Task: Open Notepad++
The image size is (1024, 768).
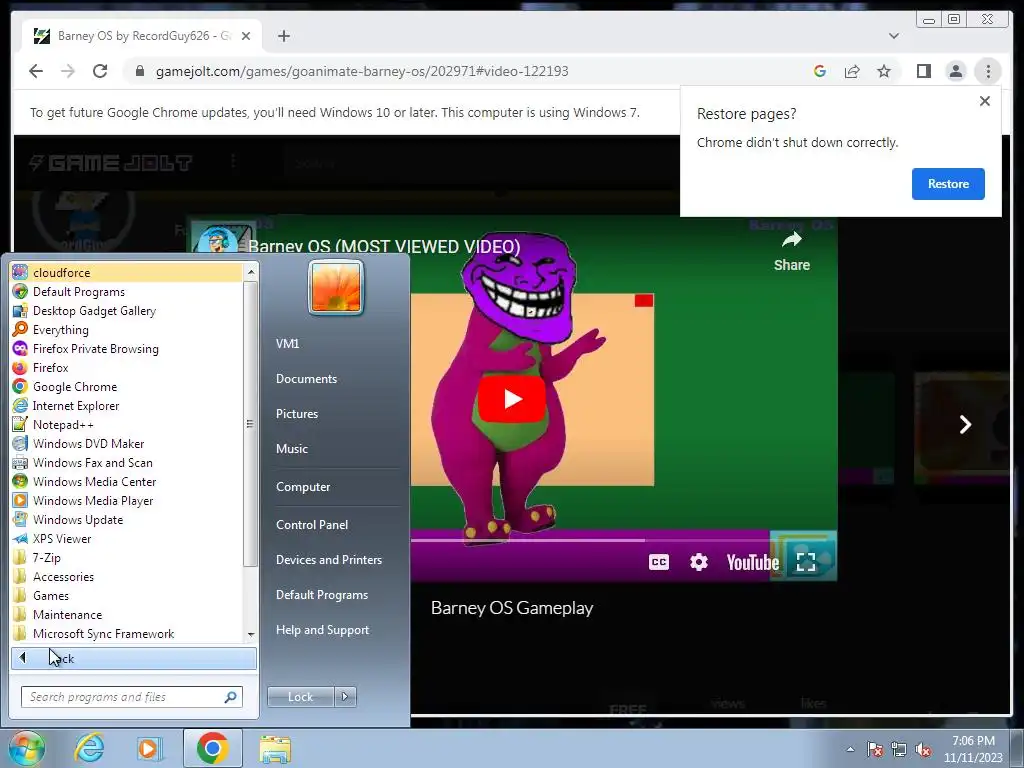Action: pos(126,424)
